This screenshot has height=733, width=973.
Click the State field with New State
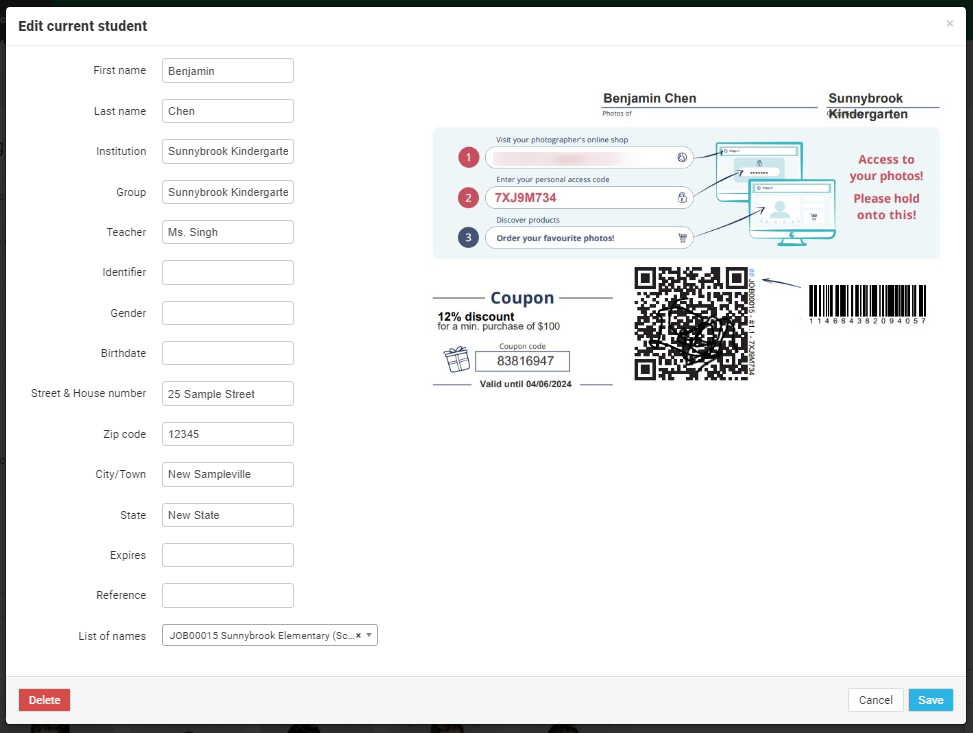point(228,515)
